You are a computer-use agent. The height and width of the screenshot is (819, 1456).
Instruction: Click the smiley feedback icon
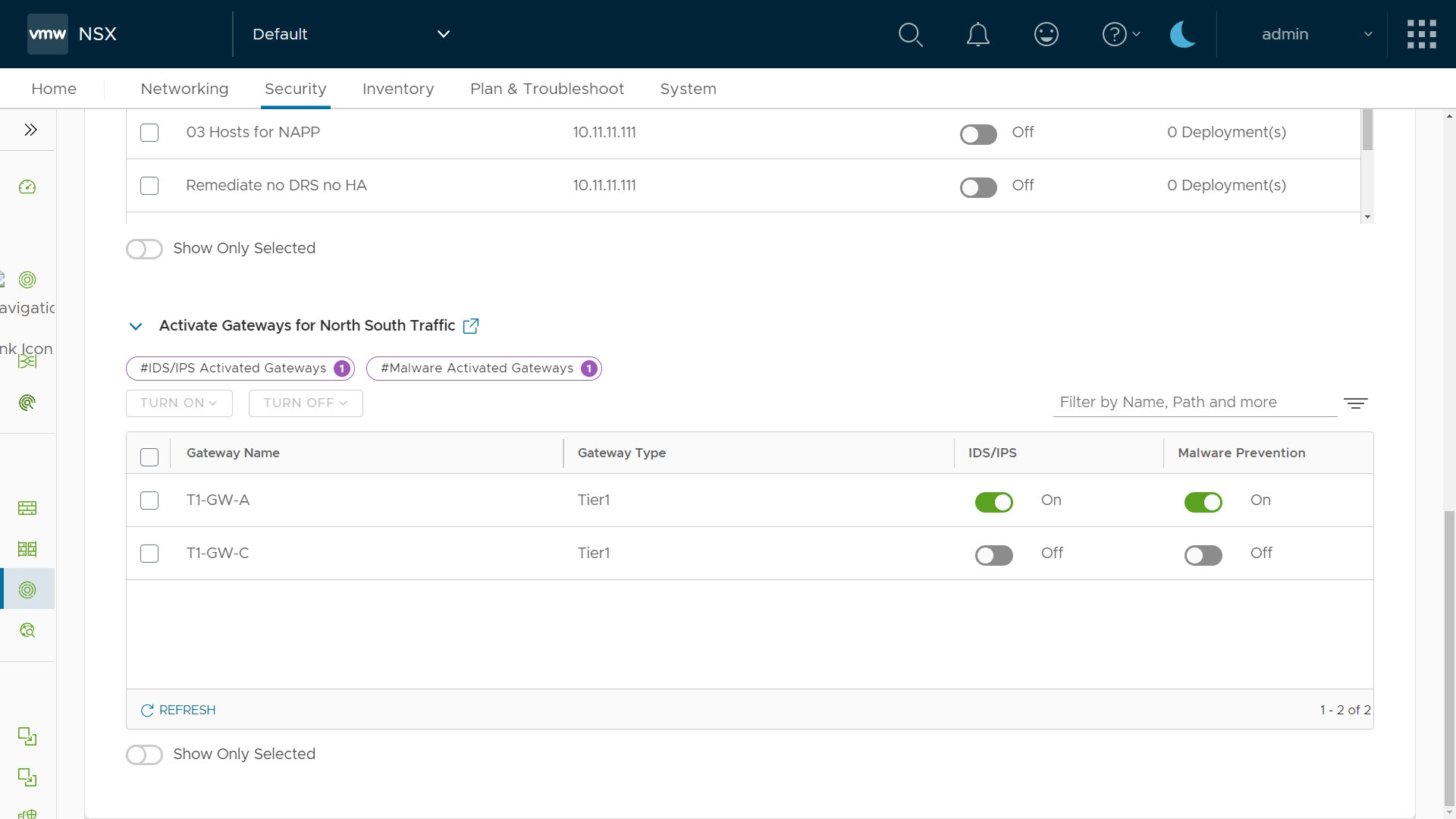tap(1046, 34)
